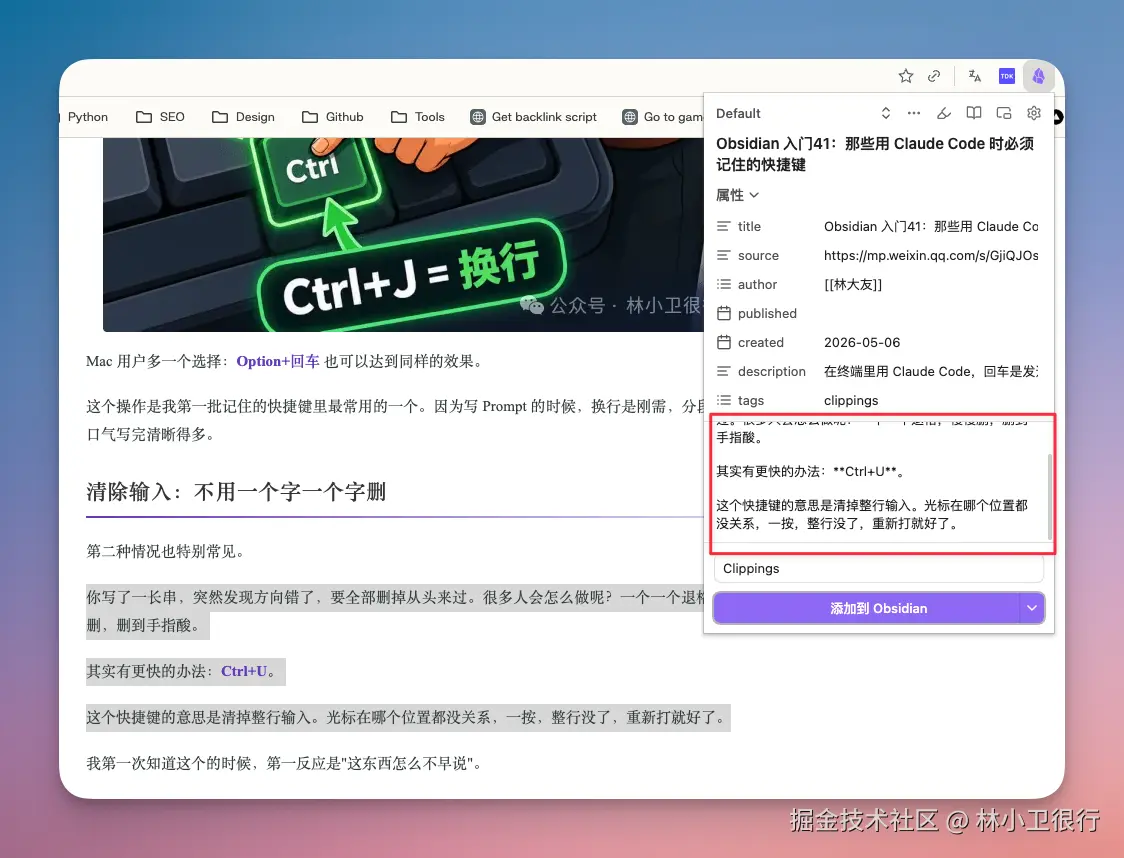The width and height of the screenshot is (1124, 858).
Task: Click the 添加到 Obsidian button
Action: pos(866,609)
